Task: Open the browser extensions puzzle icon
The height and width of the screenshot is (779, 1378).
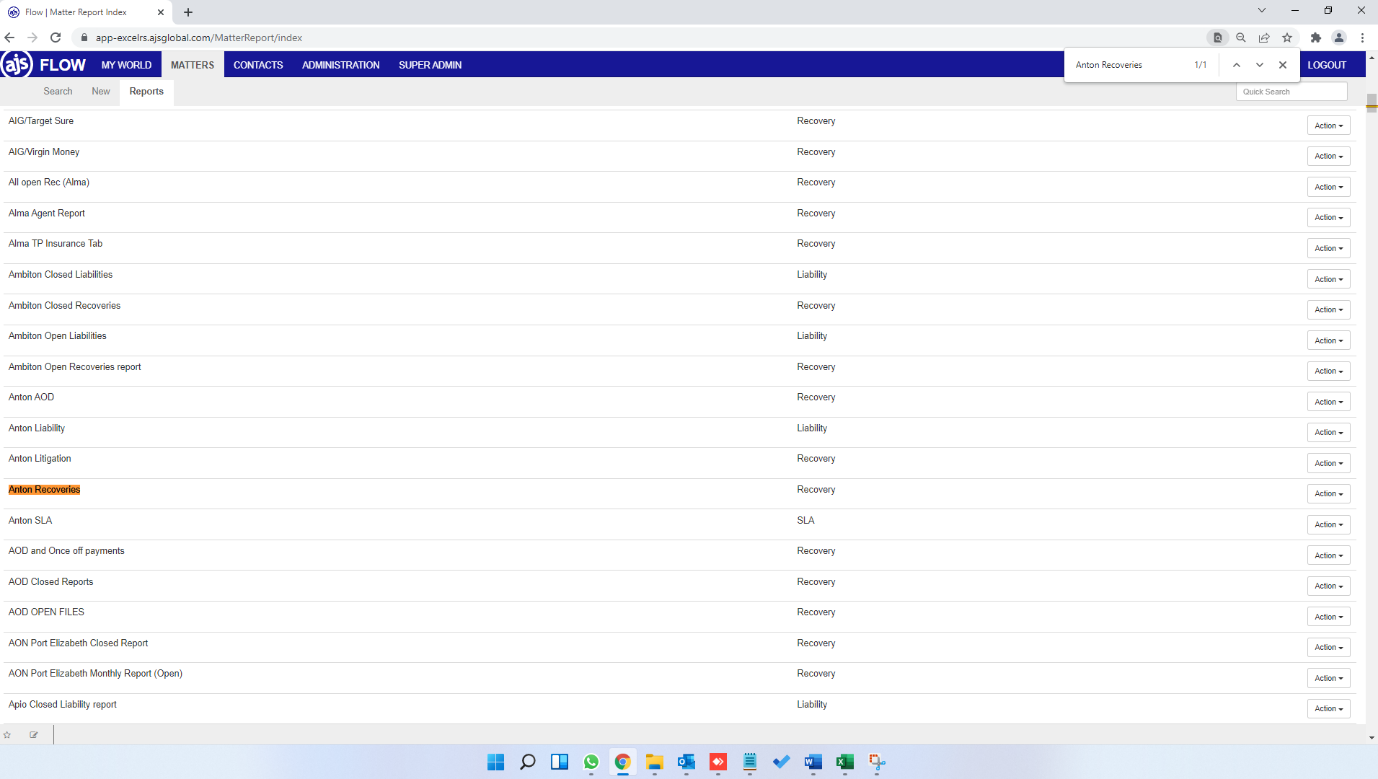Action: click(1316, 37)
